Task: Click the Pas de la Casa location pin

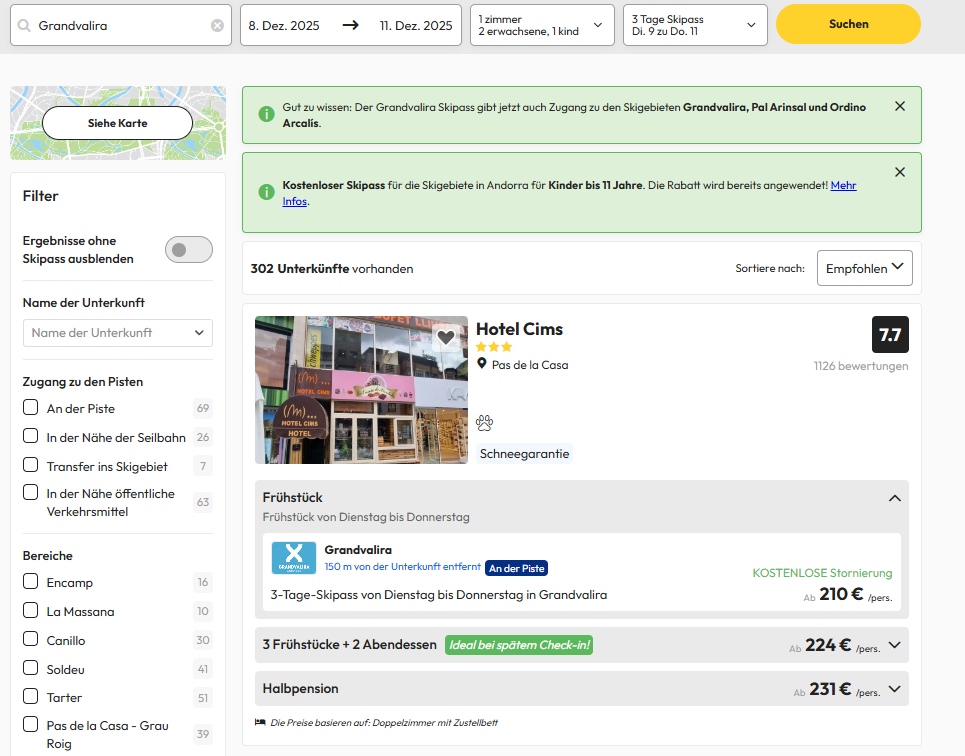Action: tap(482, 364)
